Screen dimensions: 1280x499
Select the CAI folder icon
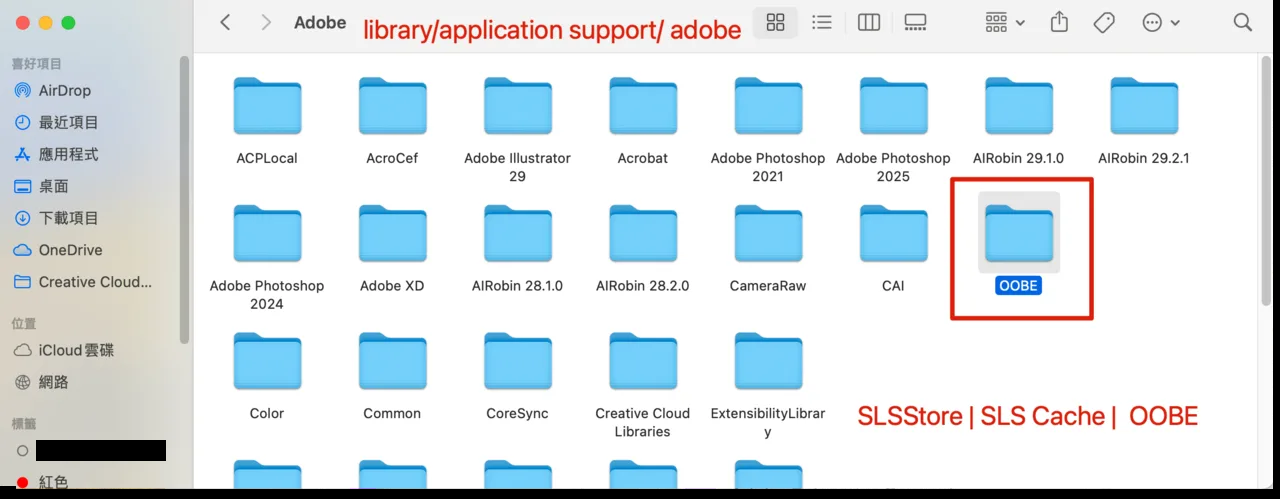click(x=893, y=234)
